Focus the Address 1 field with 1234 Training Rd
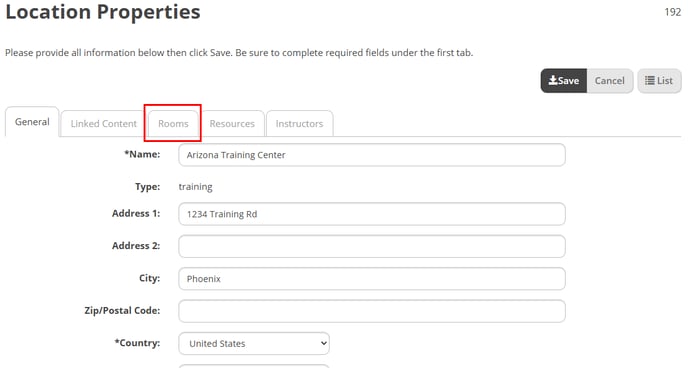This screenshot has width=688, height=368. (x=372, y=214)
